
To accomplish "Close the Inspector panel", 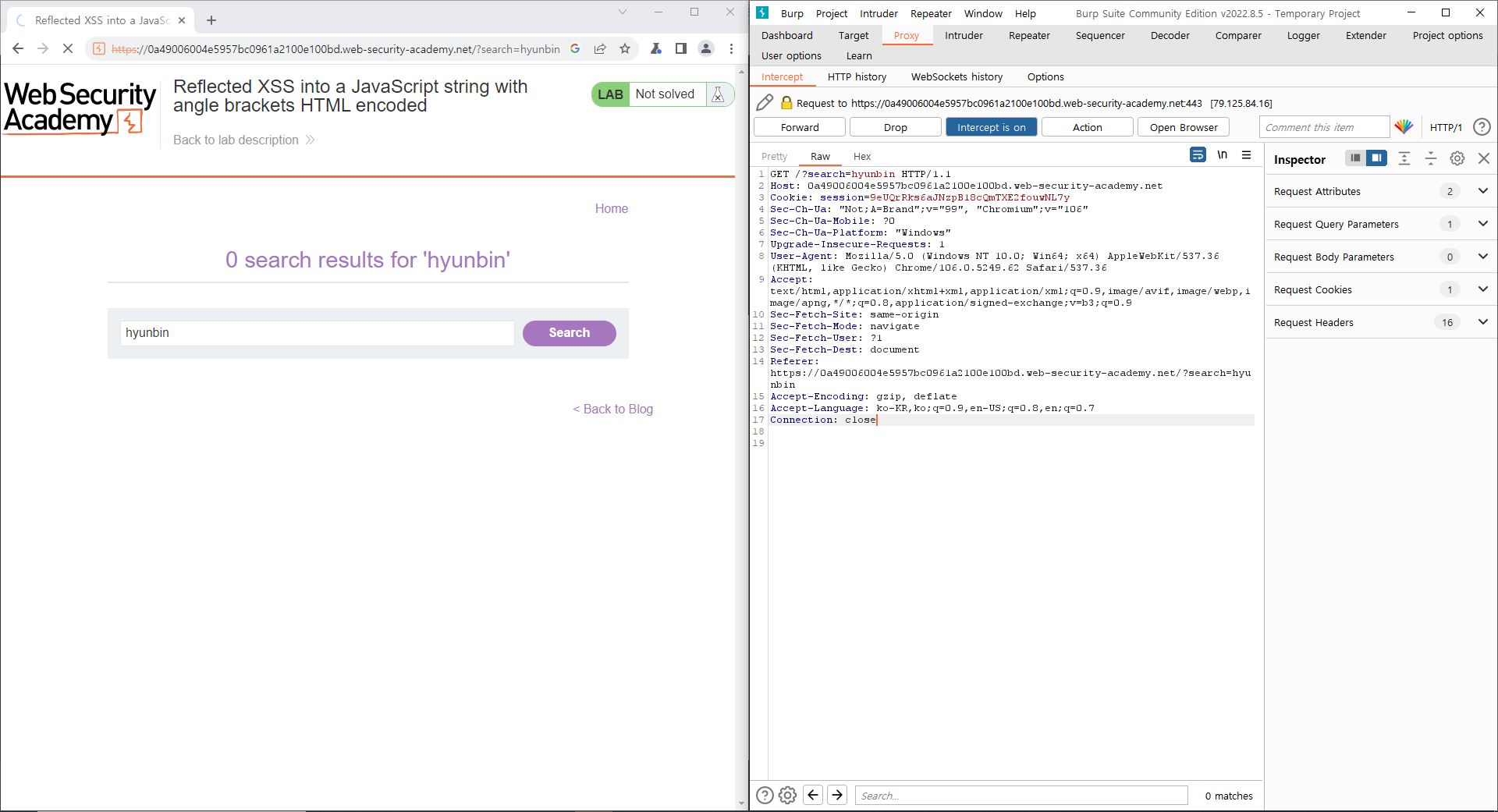I will coord(1484,158).
